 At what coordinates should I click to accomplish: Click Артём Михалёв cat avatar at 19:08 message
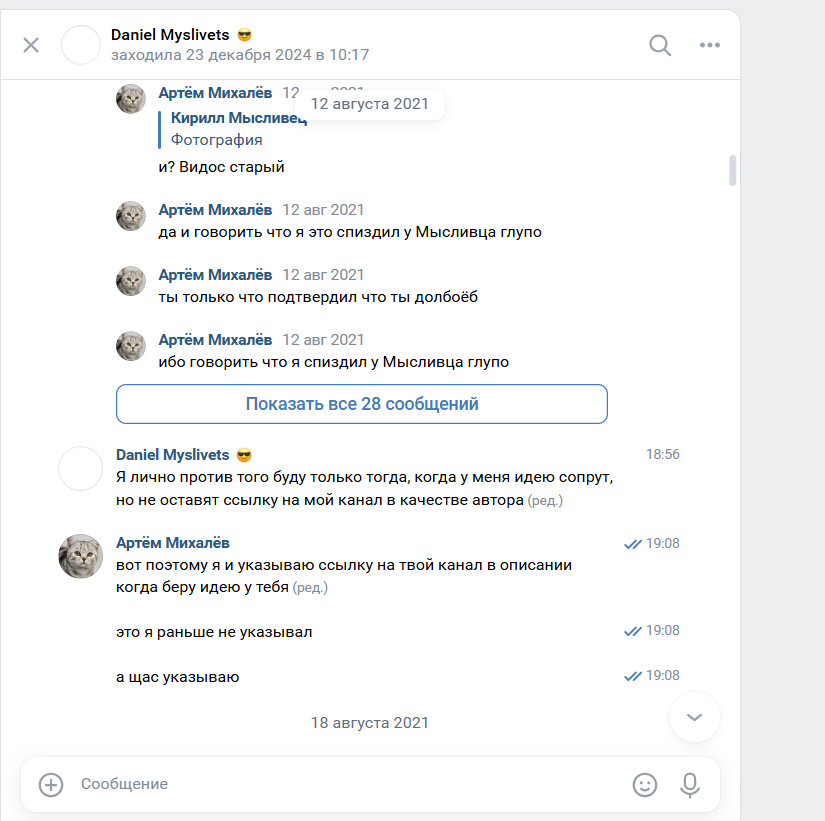click(80, 555)
